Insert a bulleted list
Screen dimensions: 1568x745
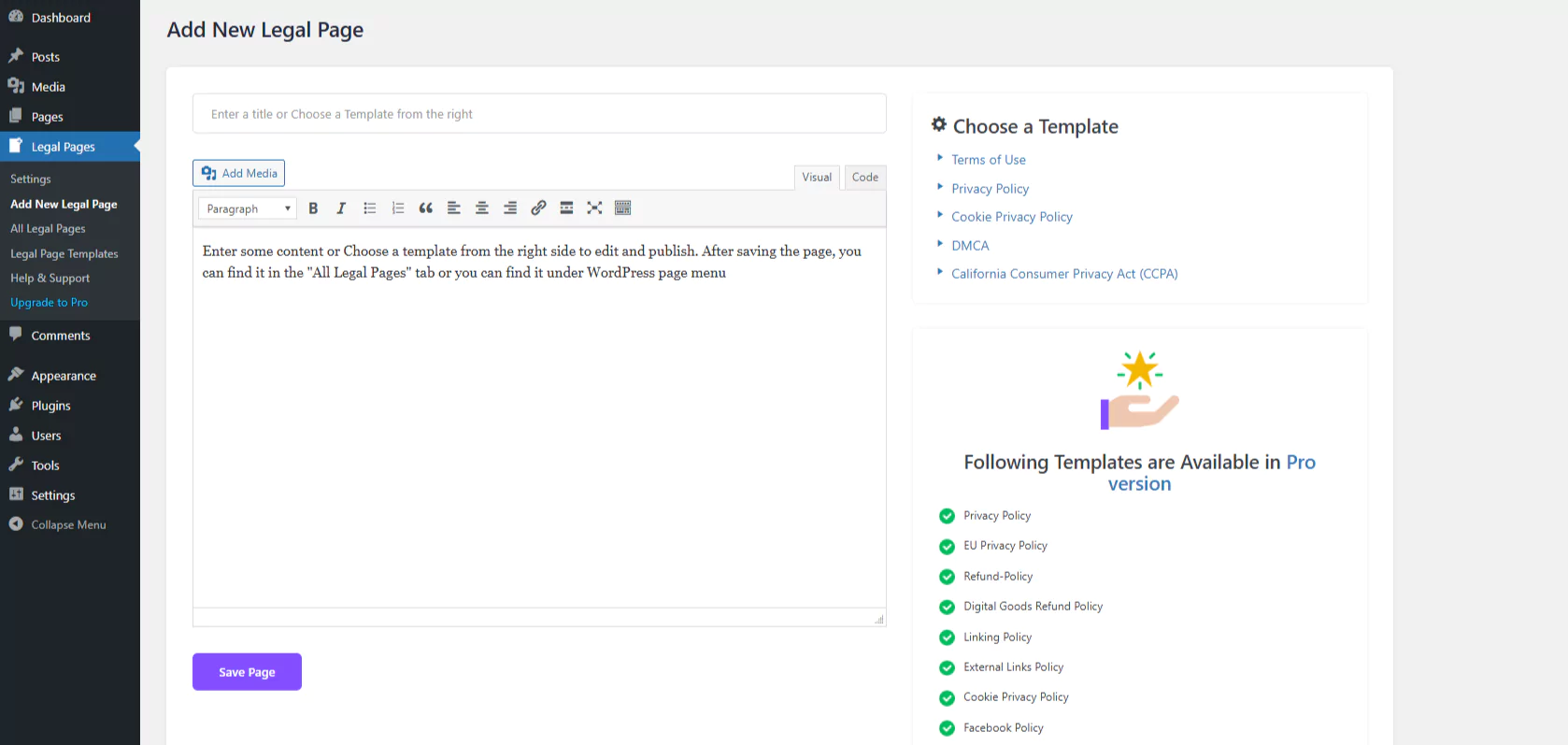click(x=370, y=208)
